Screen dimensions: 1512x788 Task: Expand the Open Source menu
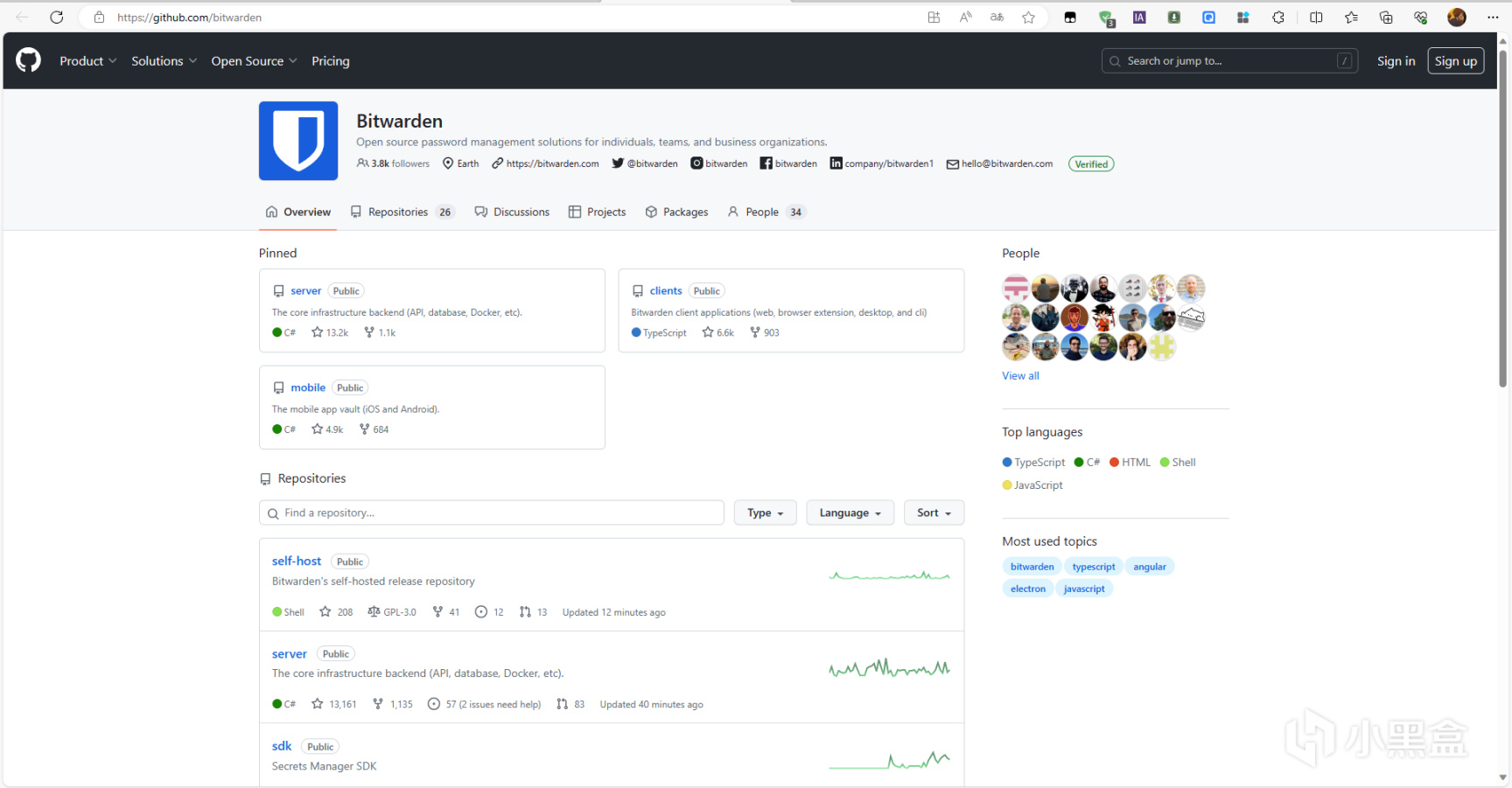pyautogui.click(x=254, y=61)
